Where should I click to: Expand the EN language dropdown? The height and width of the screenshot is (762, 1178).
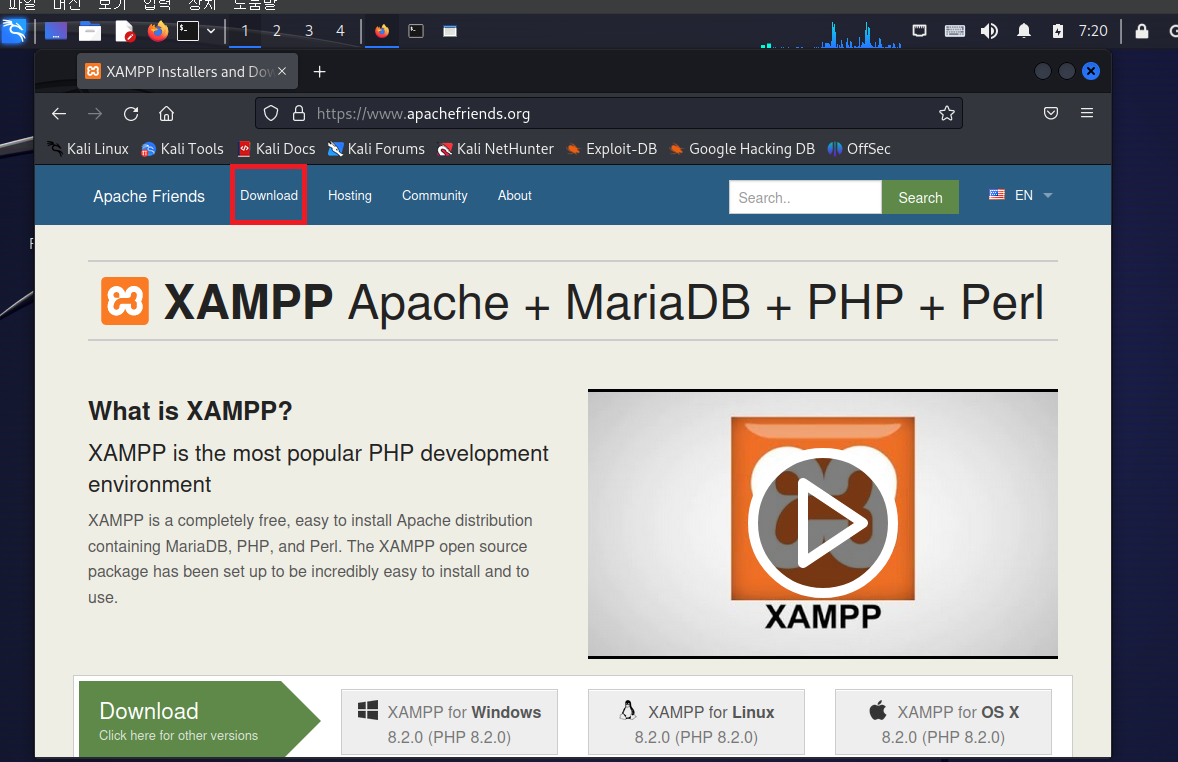(x=1021, y=195)
